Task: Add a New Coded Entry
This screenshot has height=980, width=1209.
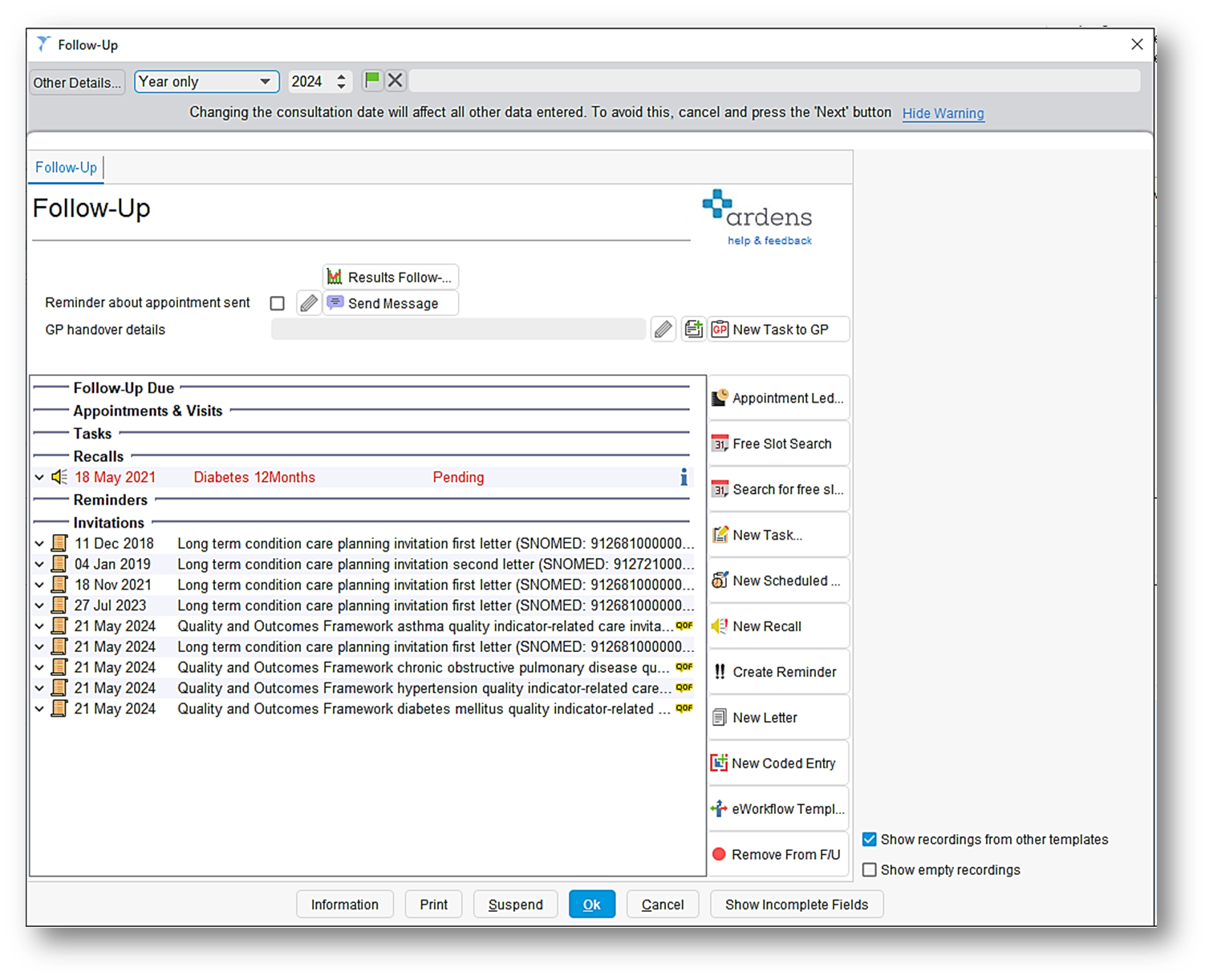Action: click(x=778, y=763)
